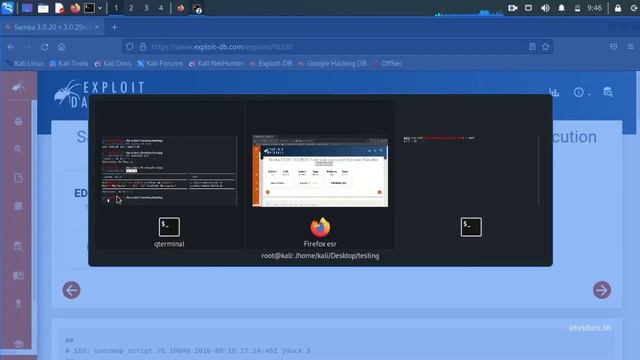Screen dimensions: 640x360
Task: Open Exploits bug icon in sidebar
Action: coord(18,121)
